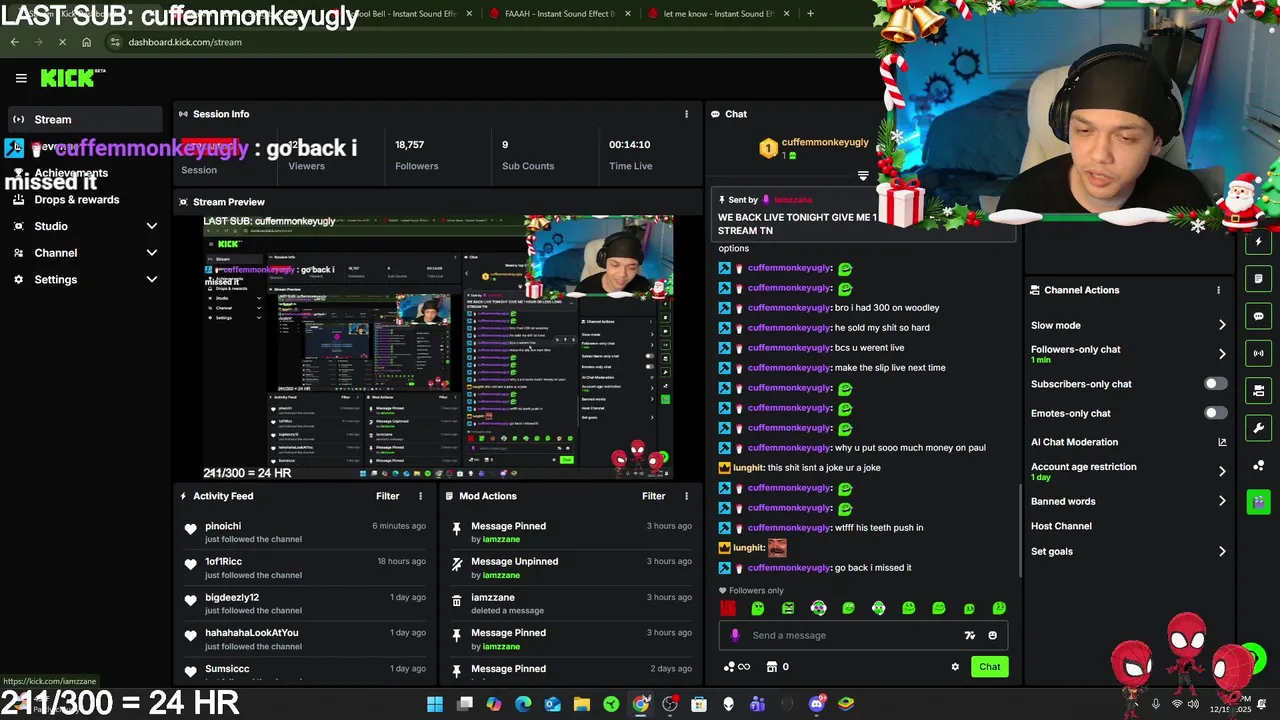
Task: Open AI Chat Moderation
Action: (1074, 442)
